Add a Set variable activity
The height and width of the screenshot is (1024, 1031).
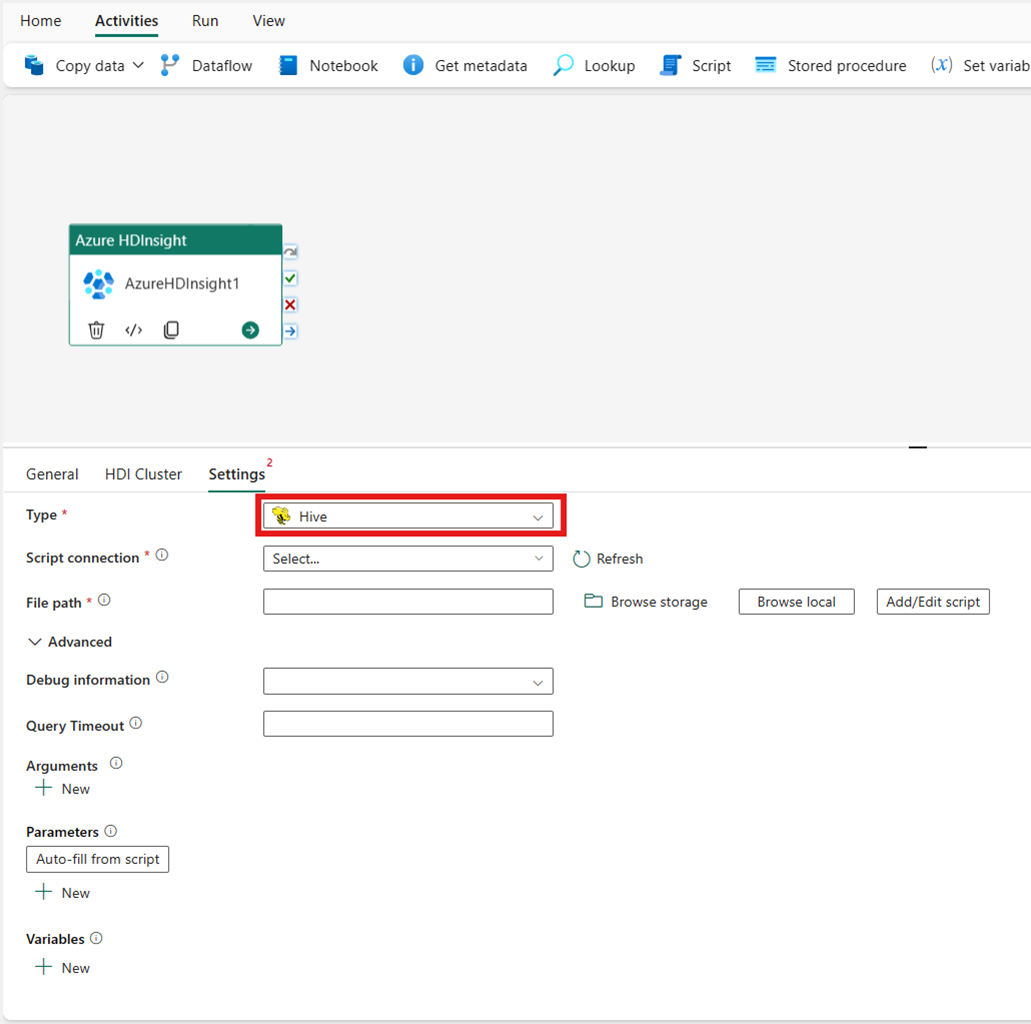coord(980,66)
